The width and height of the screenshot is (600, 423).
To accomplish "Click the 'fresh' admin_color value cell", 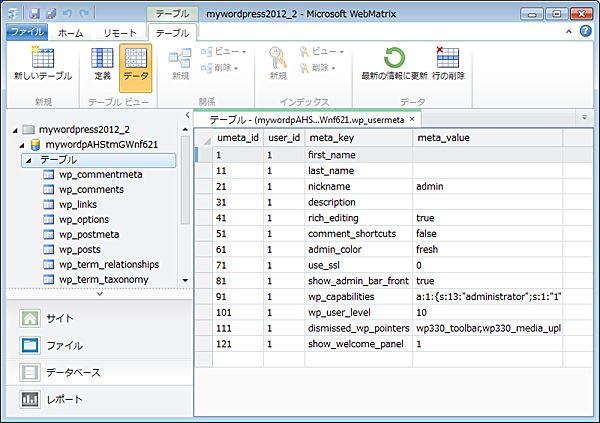I will [488, 249].
